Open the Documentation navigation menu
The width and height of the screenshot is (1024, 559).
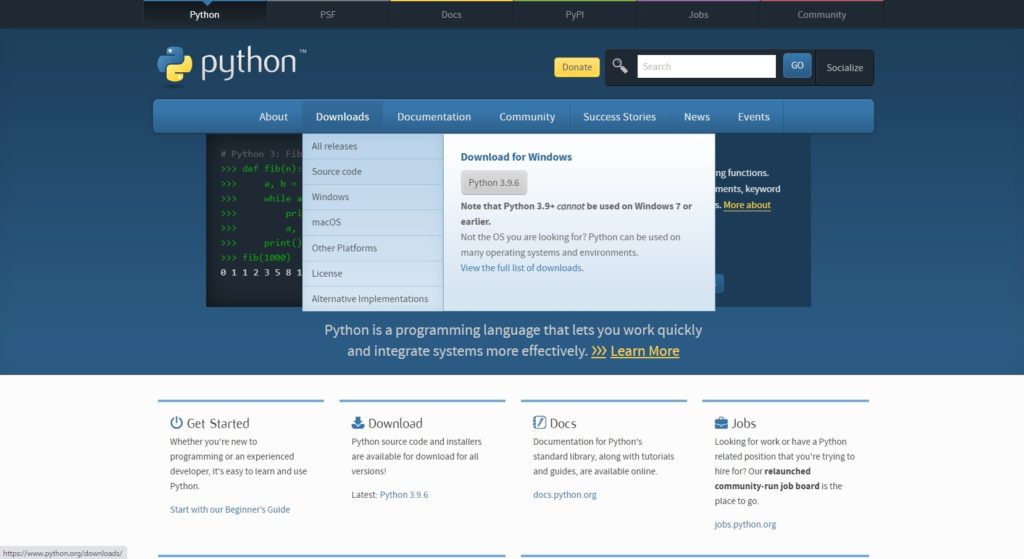pos(434,116)
